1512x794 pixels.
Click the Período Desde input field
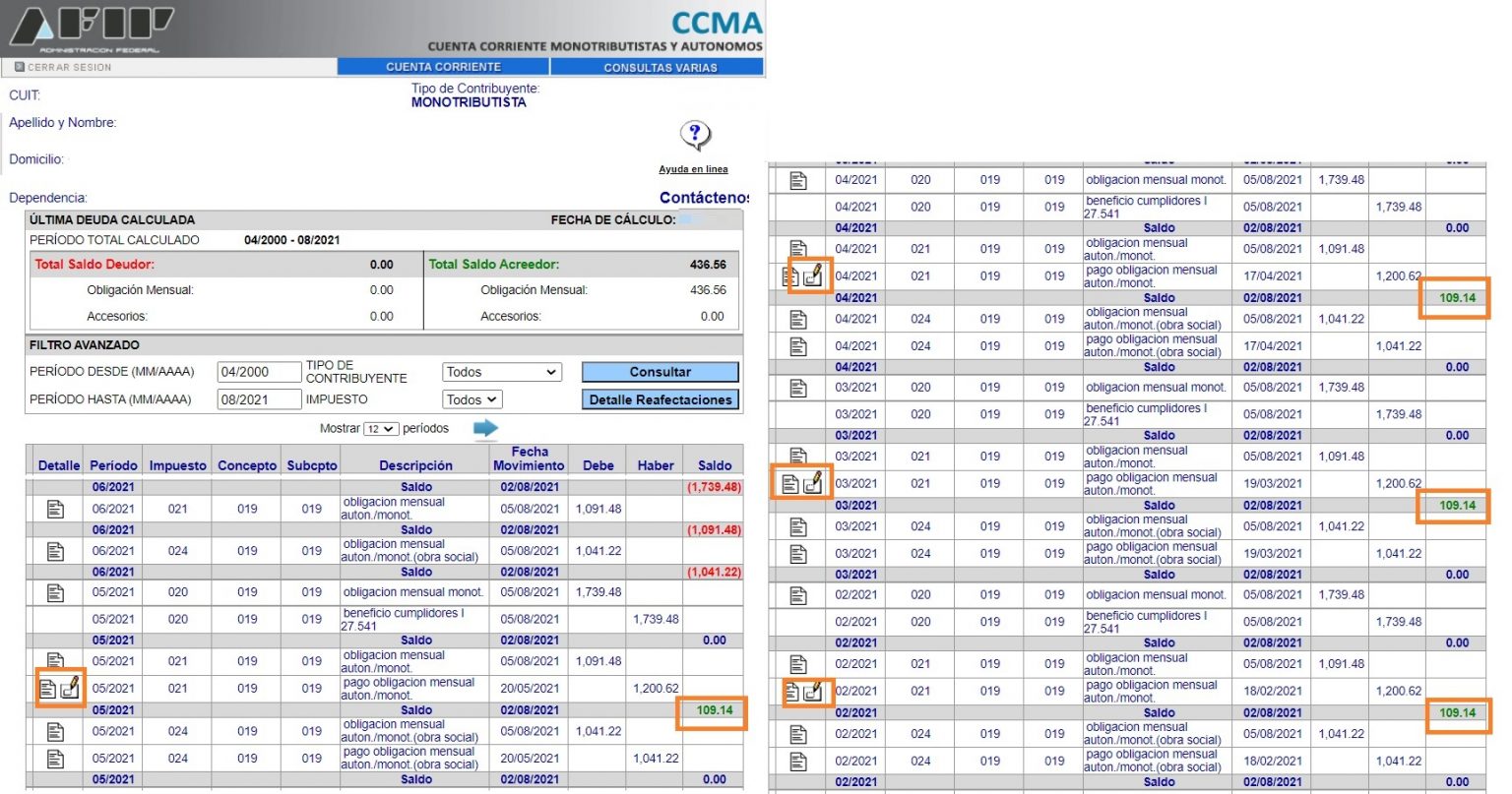tap(259, 372)
